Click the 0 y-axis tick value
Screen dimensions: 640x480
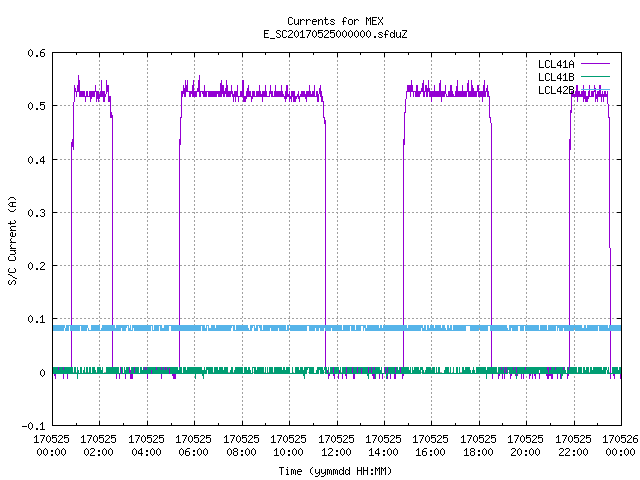pyautogui.click(x=42, y=373)
